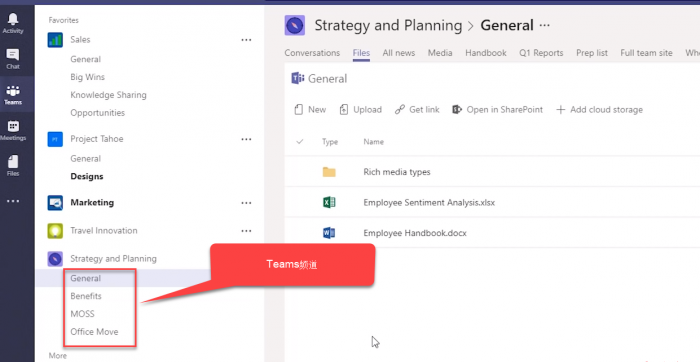Open more options for Sales team
Viewport: 700px width, 362px height.
coord(246,40)
